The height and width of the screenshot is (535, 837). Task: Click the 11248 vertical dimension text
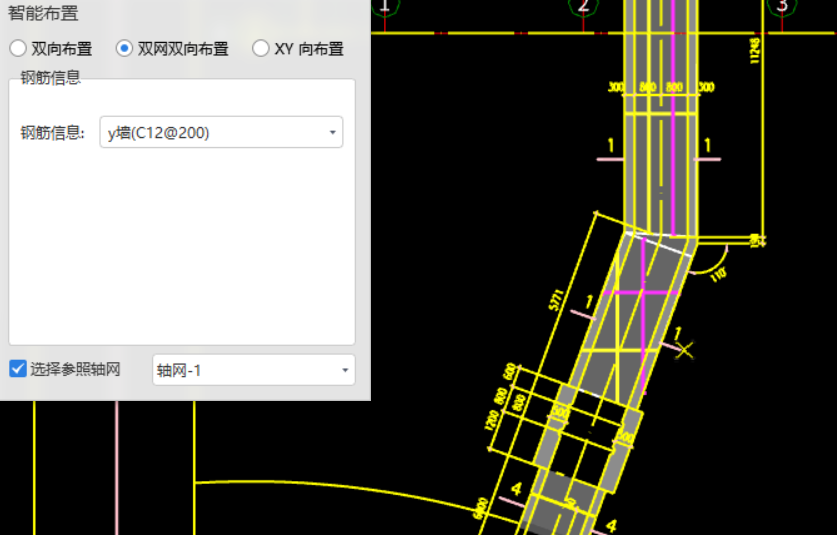click(x=754, y=51)
